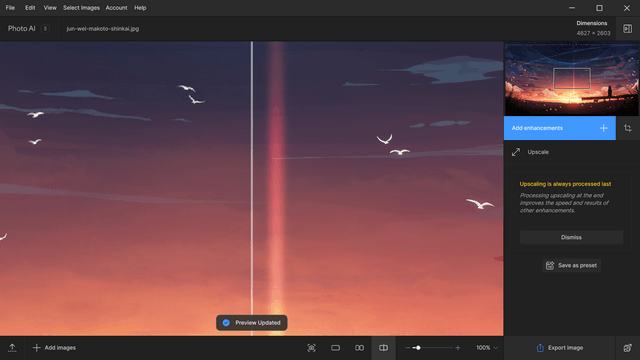
Task: Click the export settings icon beside Export image
Action: click(x=627, y=348)
